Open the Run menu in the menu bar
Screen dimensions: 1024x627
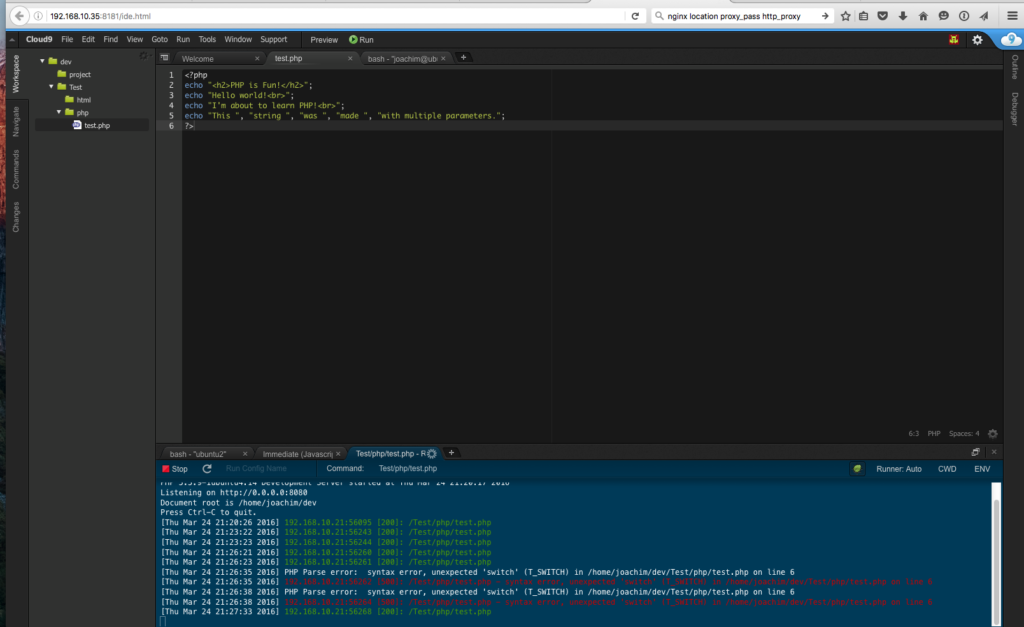click(x=182, y=39)
